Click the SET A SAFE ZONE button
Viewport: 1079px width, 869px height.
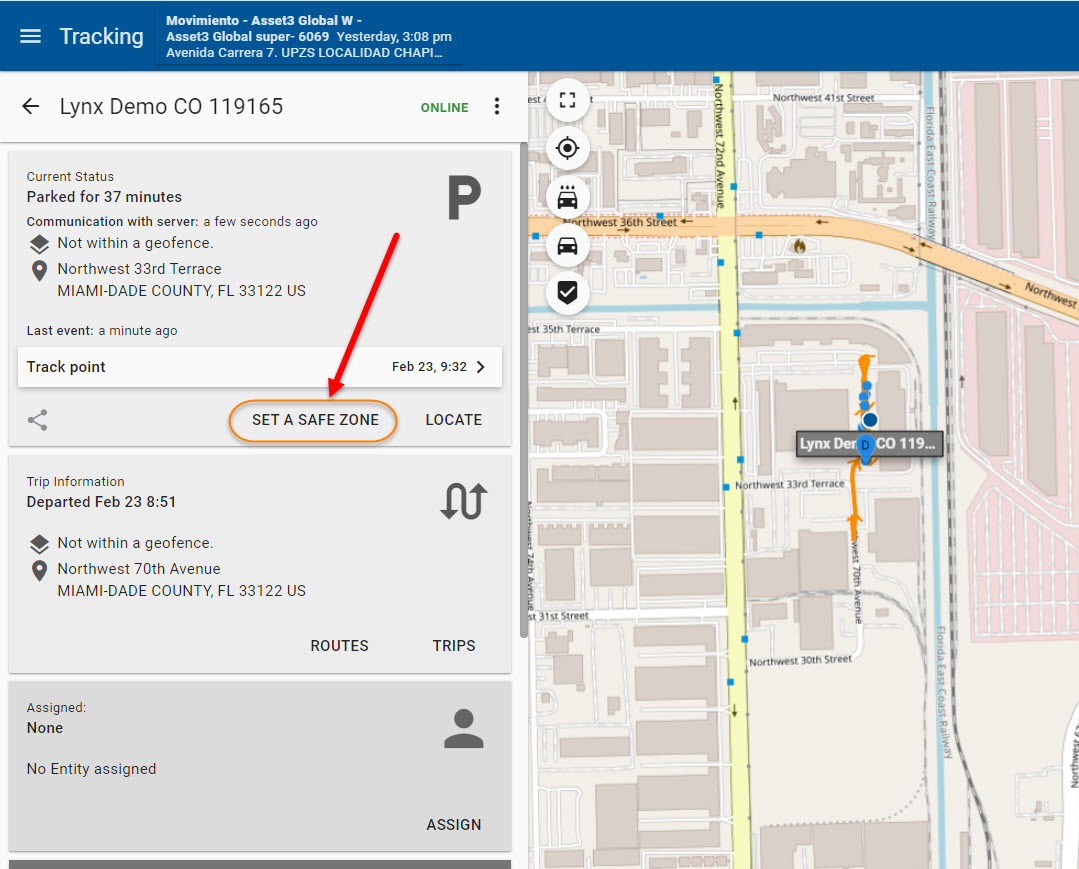click(x=315, y=420)
